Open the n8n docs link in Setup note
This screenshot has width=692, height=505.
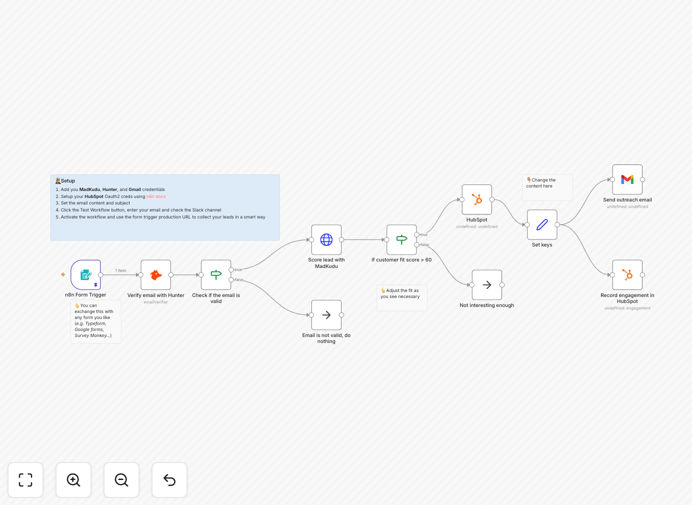(156, 196)
